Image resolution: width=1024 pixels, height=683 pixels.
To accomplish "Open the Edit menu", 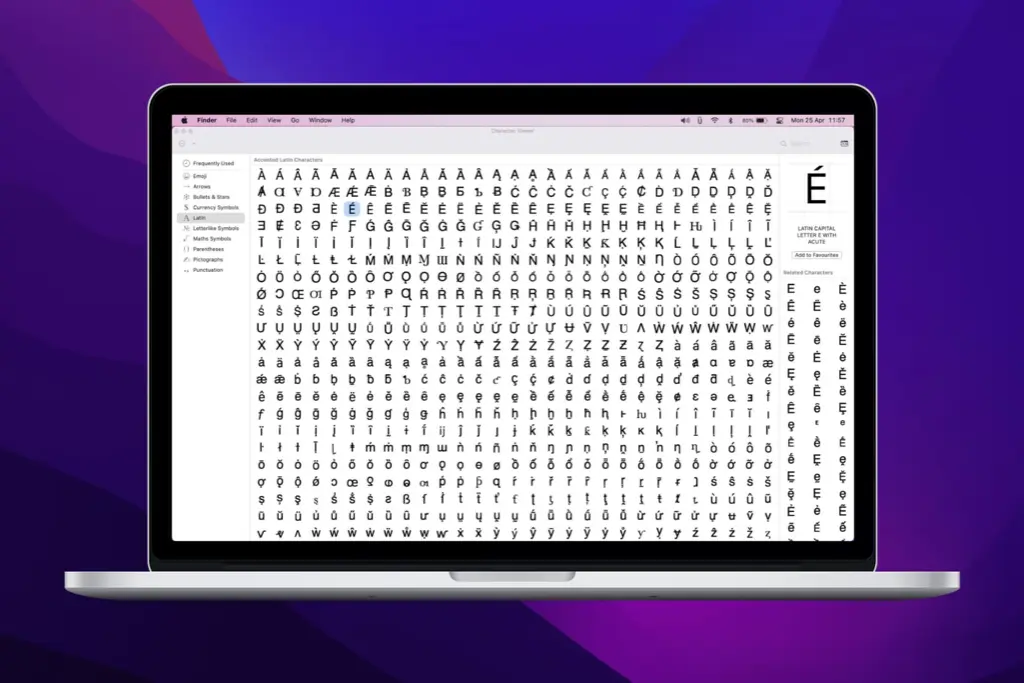I will 251,120.
